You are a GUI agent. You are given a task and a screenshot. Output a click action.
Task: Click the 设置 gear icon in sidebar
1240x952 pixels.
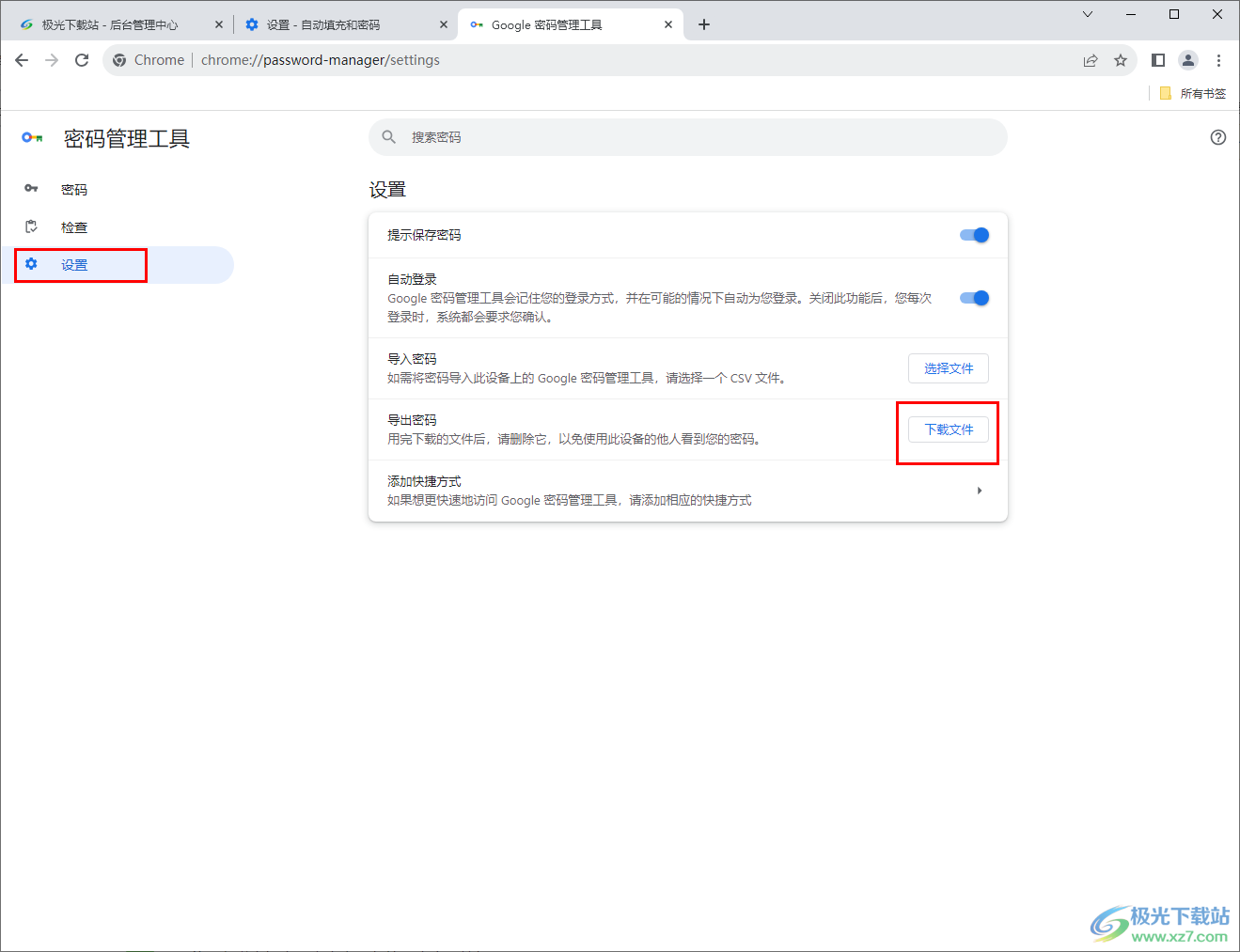(x=31, y=264)
